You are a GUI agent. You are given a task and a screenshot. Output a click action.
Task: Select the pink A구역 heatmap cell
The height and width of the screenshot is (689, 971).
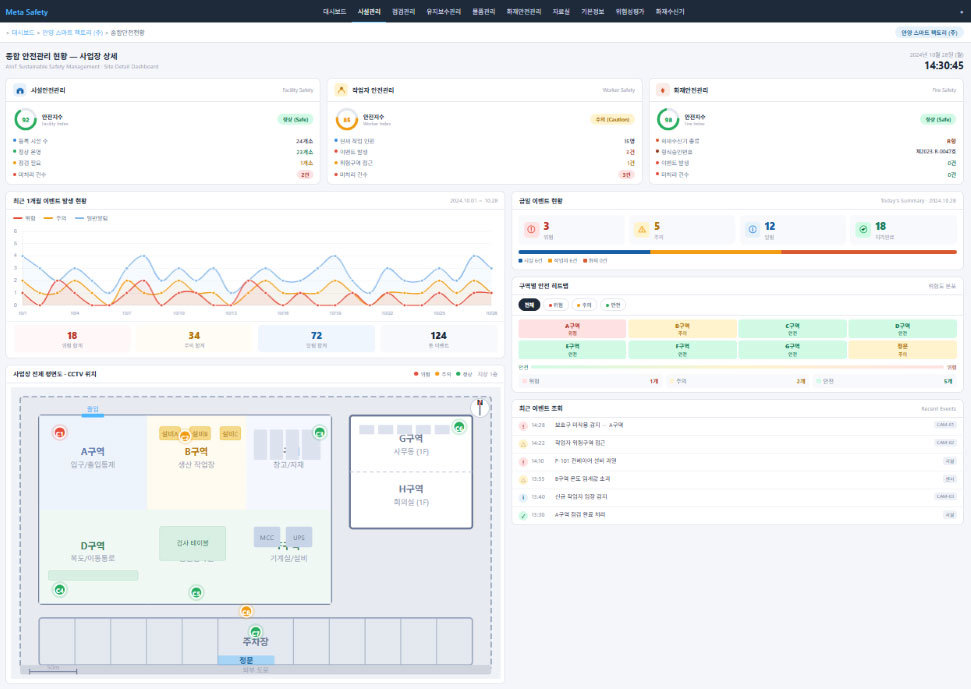[572, 329]
